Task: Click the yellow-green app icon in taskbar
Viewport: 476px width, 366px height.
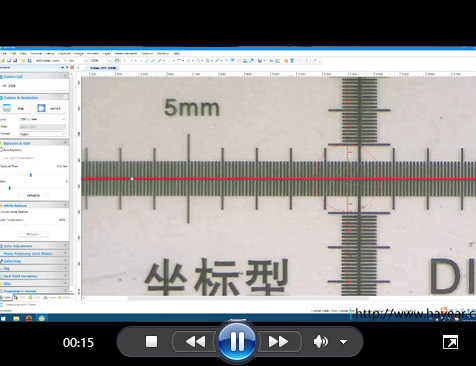Action: point(42,318)
